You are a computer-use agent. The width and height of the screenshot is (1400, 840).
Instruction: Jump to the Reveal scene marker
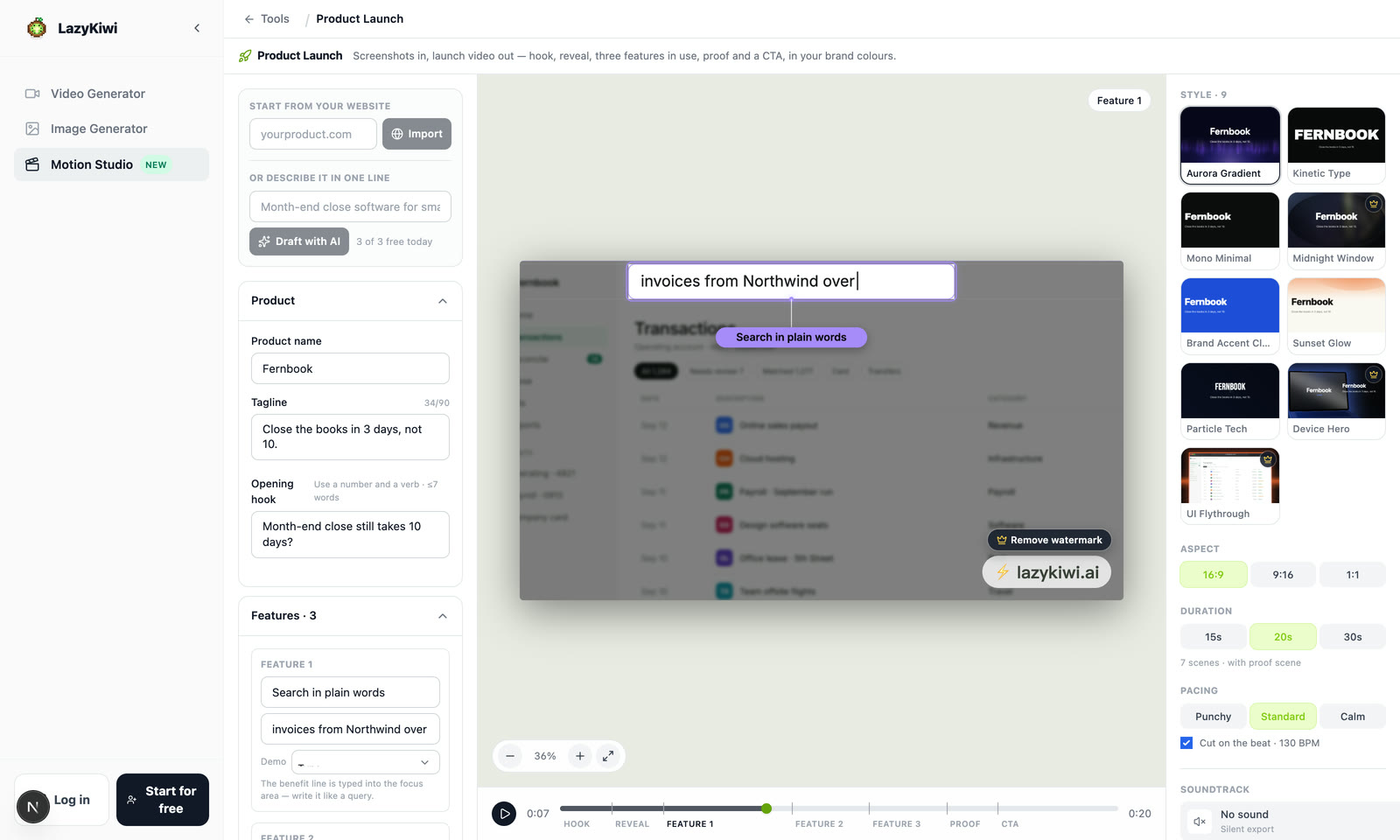click(x=632, y=824)
